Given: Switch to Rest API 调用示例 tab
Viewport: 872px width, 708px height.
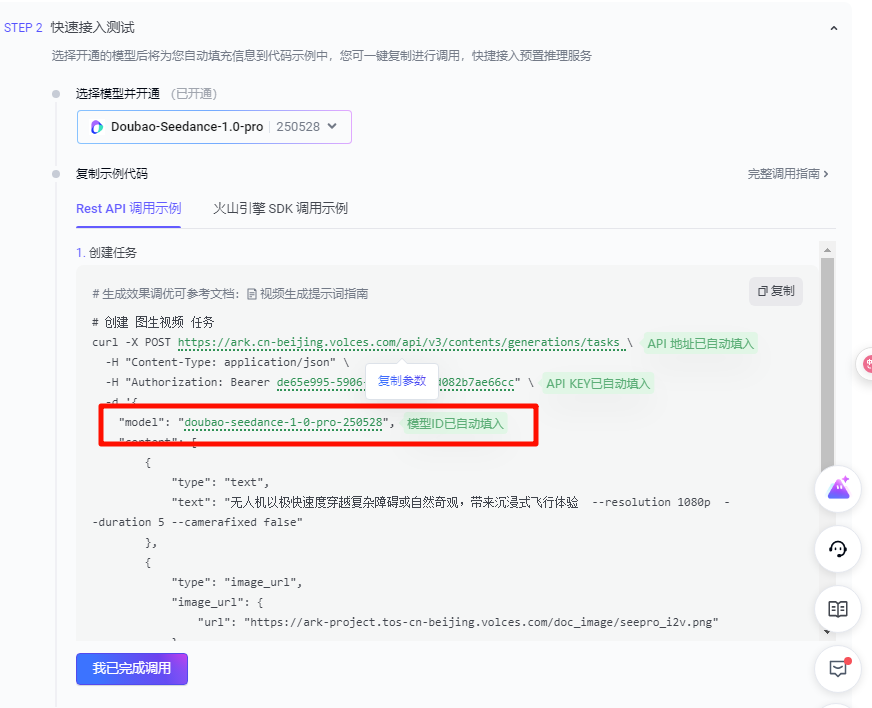Looking at the screenshot, I should tap(128, 208).
